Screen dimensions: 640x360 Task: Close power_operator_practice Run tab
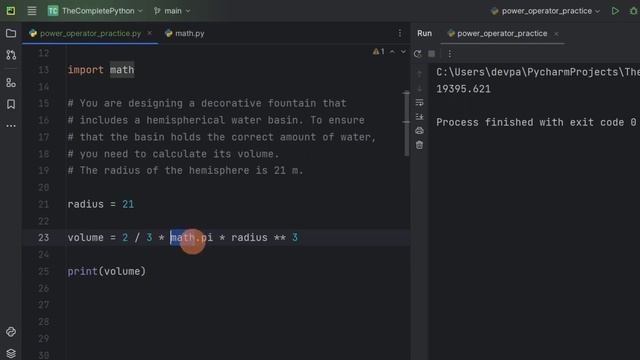pyautogui.click(x=556, y=33)
